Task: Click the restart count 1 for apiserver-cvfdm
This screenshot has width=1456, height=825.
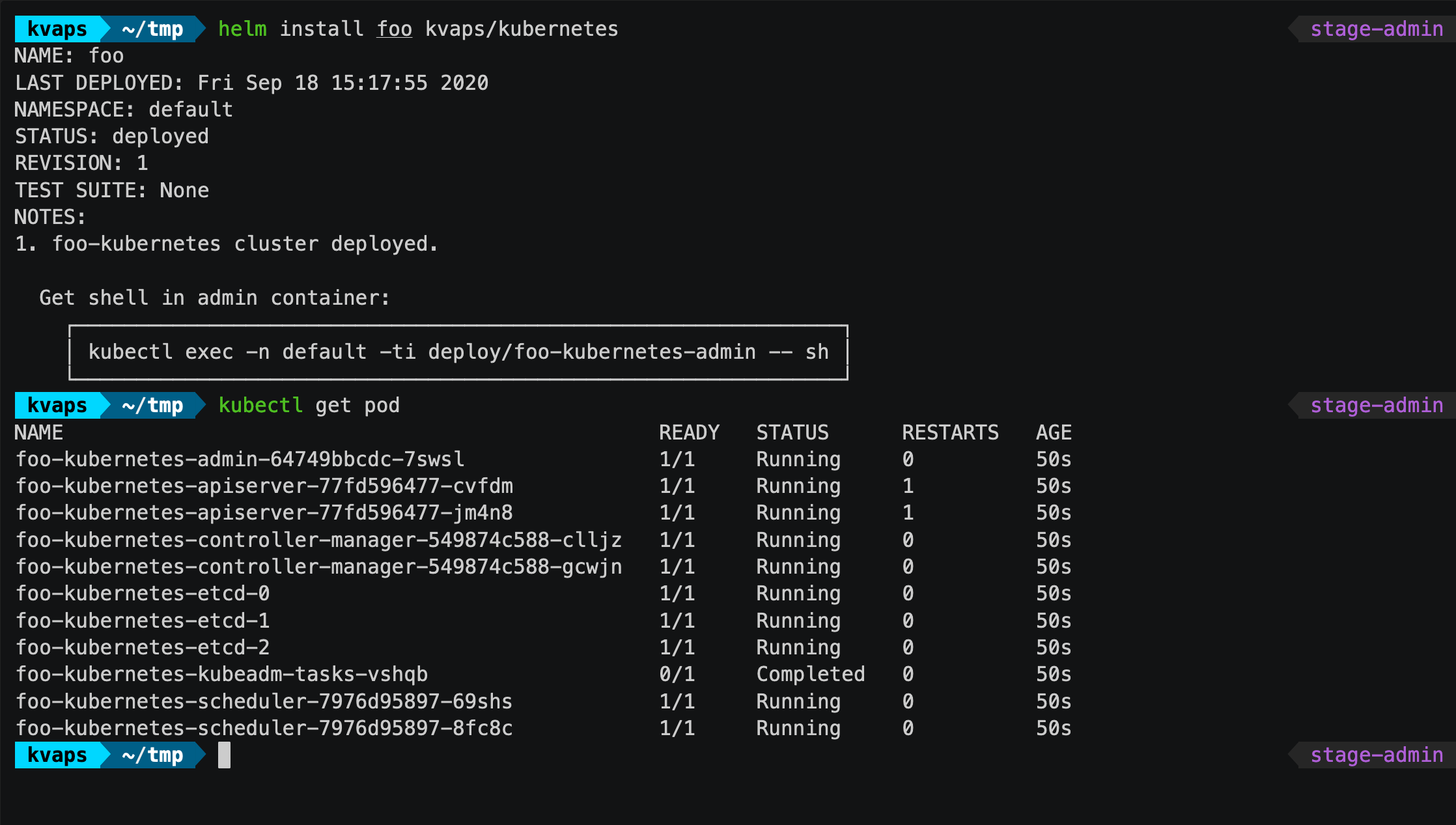Action: pos(908,486)
